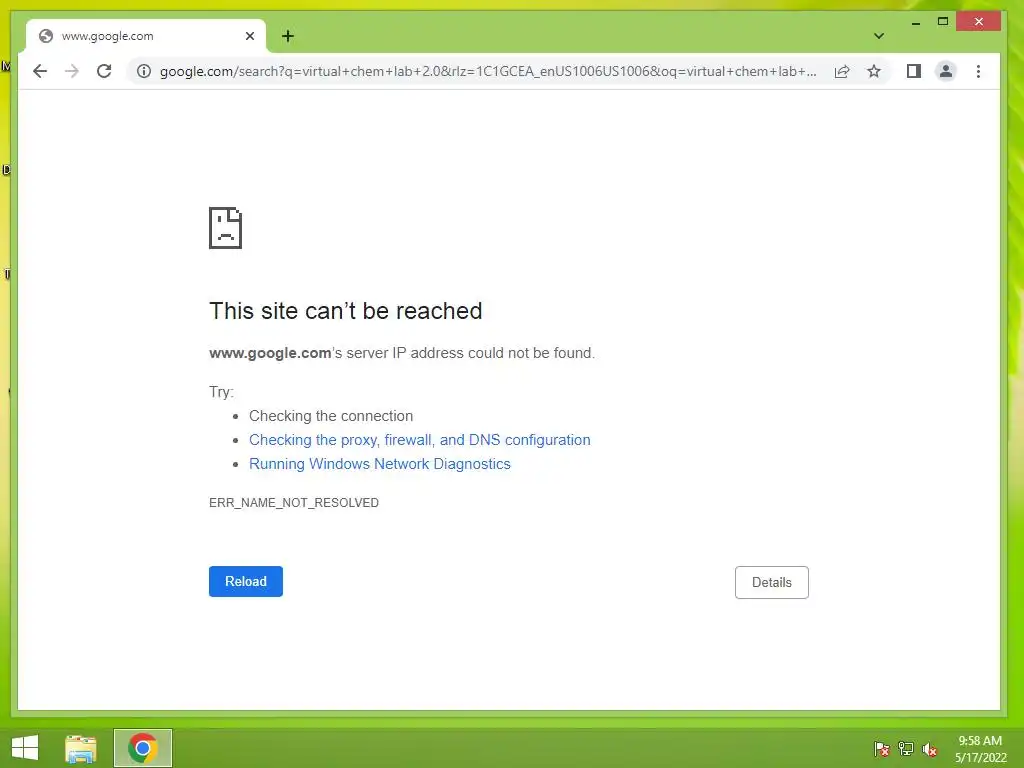Bookmark this tab with star icon
Image resolution: width=1024 pixels, height=768 pixels.
pyautogui.click(x=874, y=71)
